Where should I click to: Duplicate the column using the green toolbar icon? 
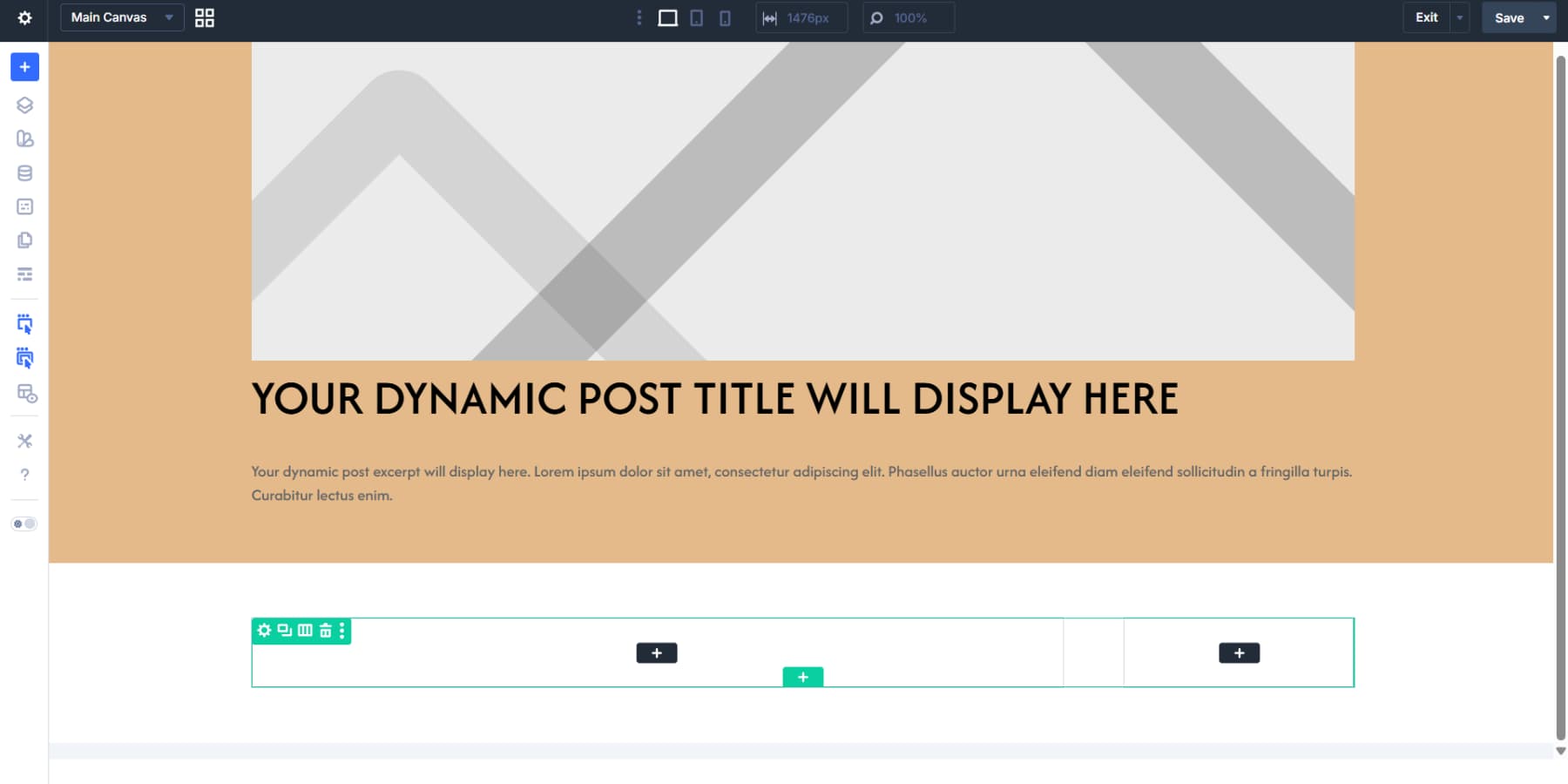click(284, 632)
